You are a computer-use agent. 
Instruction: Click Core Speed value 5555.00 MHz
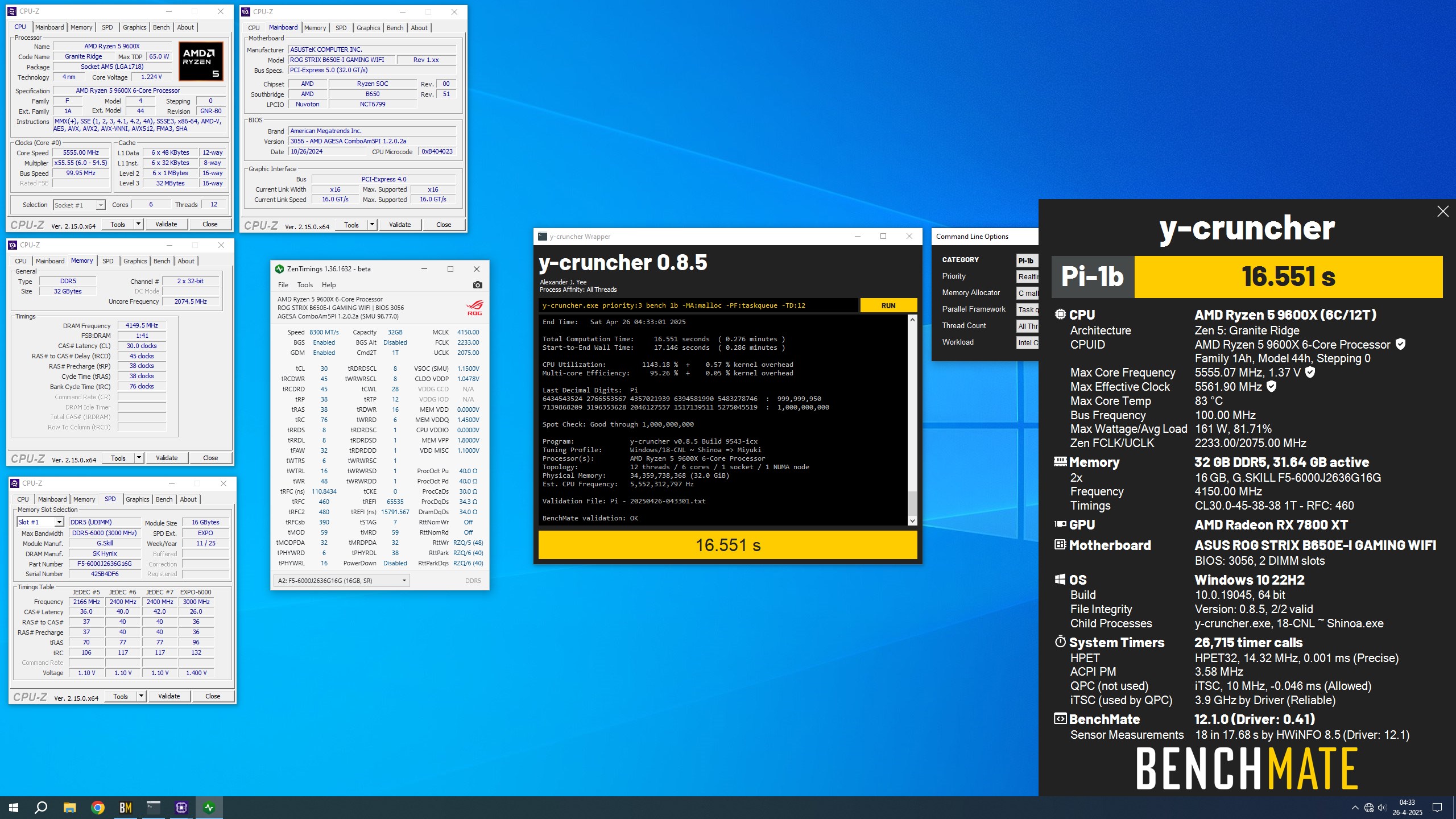click(x=81, y=153)
